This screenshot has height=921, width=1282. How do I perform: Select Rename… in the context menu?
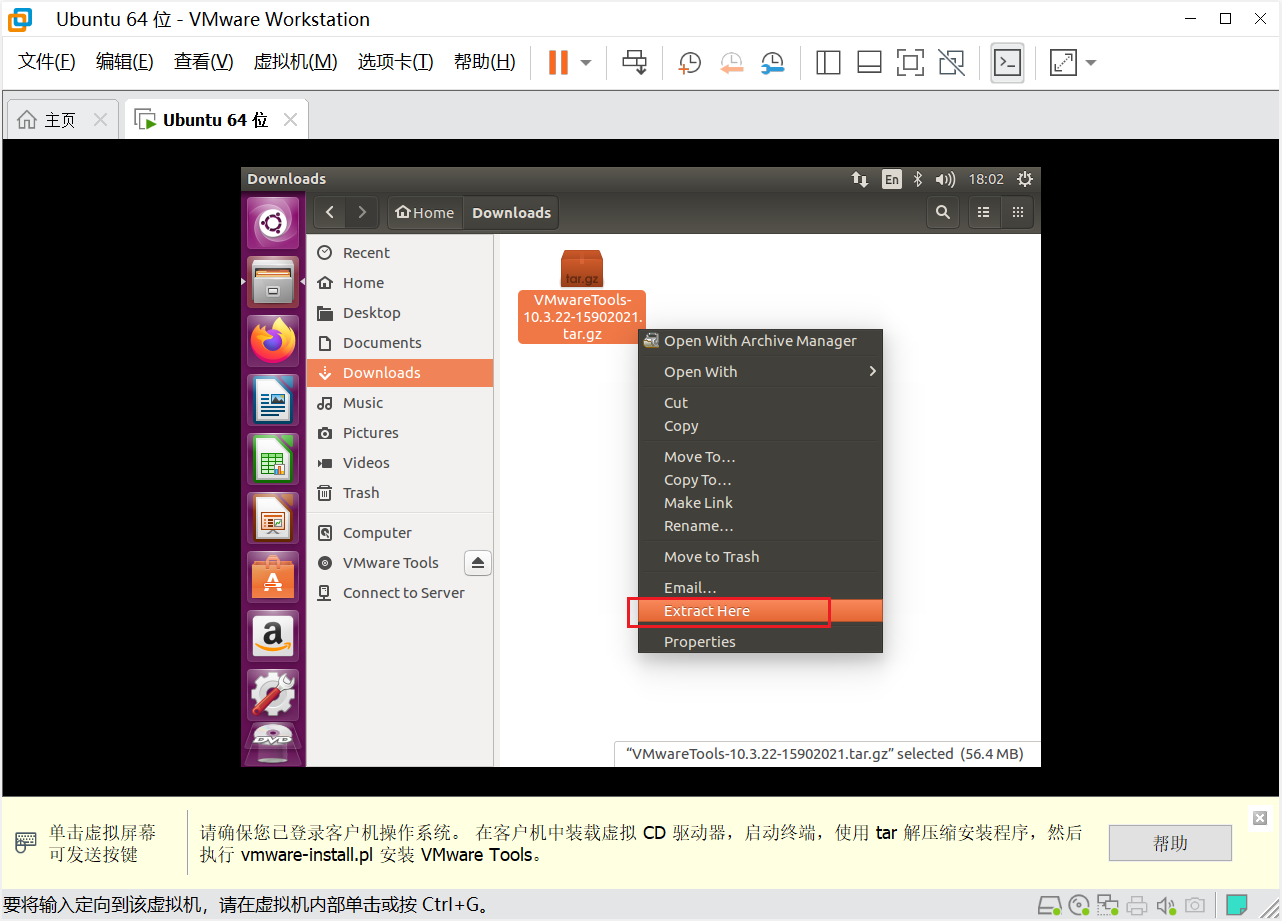click(760, 526)
